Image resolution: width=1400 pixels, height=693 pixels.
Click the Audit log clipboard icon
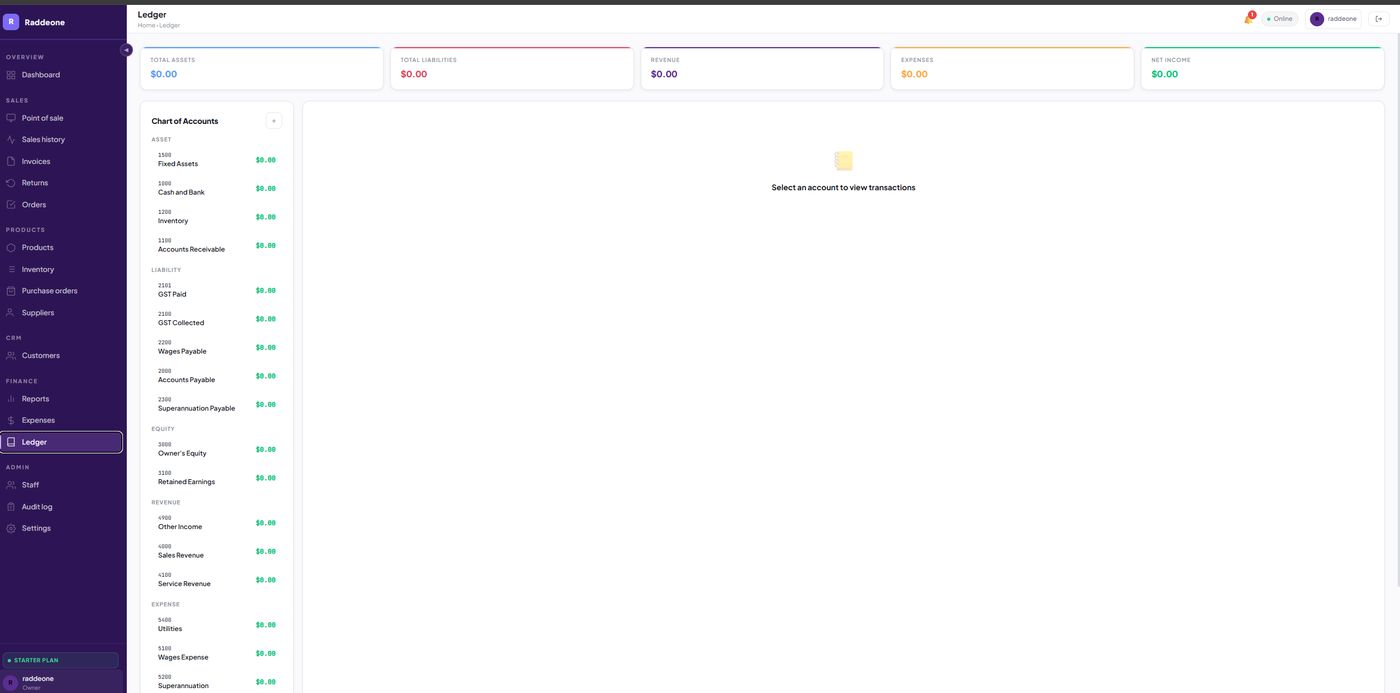coord(11,507)
